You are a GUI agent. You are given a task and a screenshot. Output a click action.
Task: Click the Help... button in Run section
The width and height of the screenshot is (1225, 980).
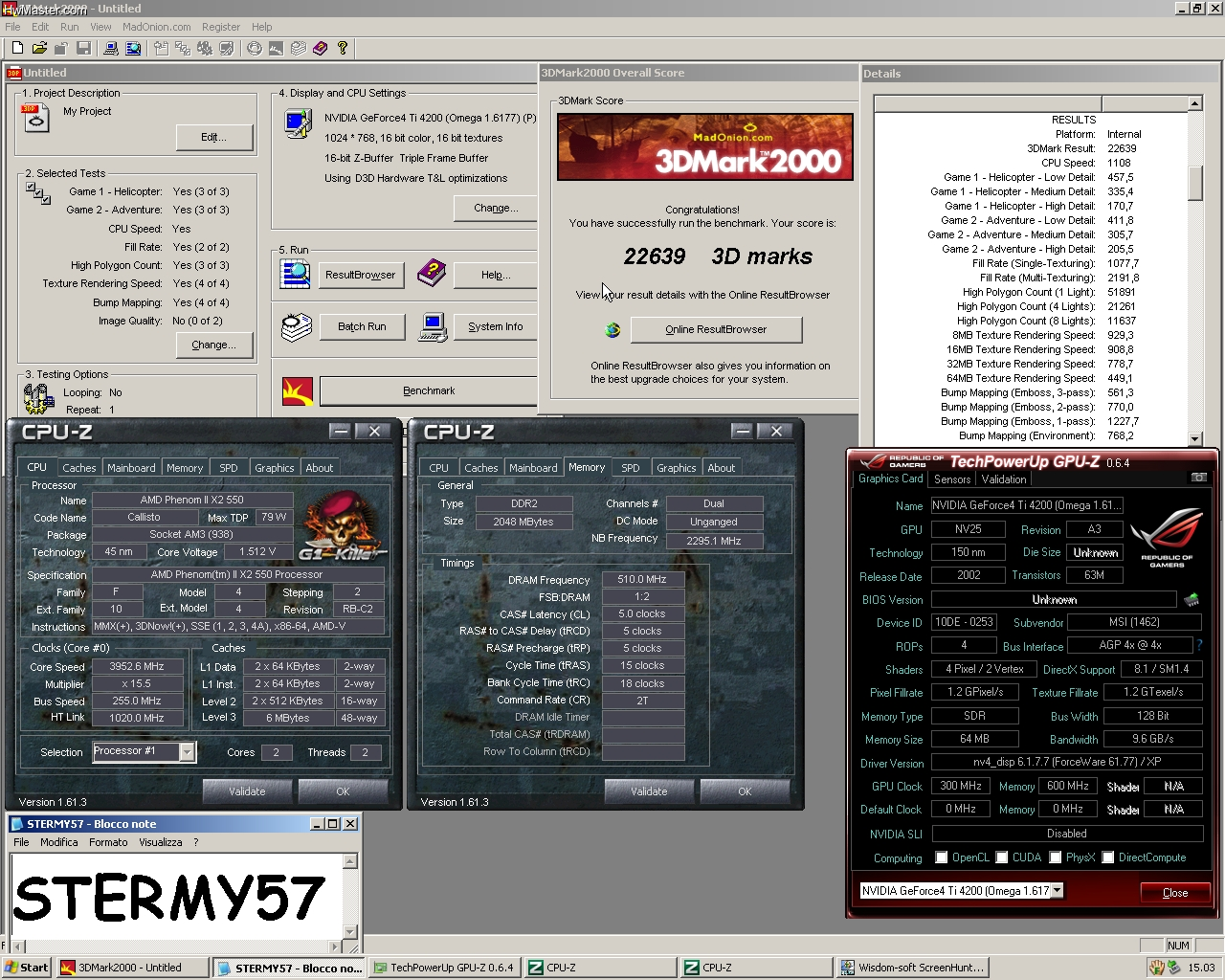pyautogui.click(x=496, y=275)
